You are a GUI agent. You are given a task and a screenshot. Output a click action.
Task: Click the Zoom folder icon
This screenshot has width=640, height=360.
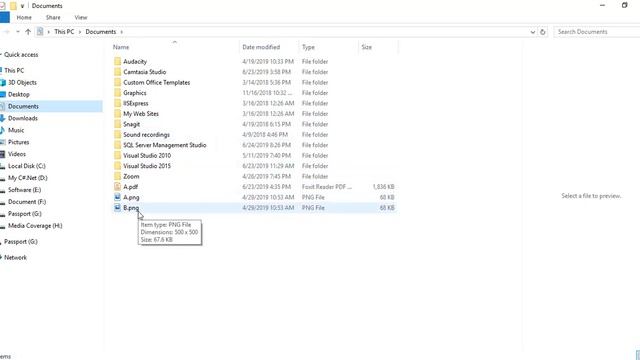tap(118, 176)
